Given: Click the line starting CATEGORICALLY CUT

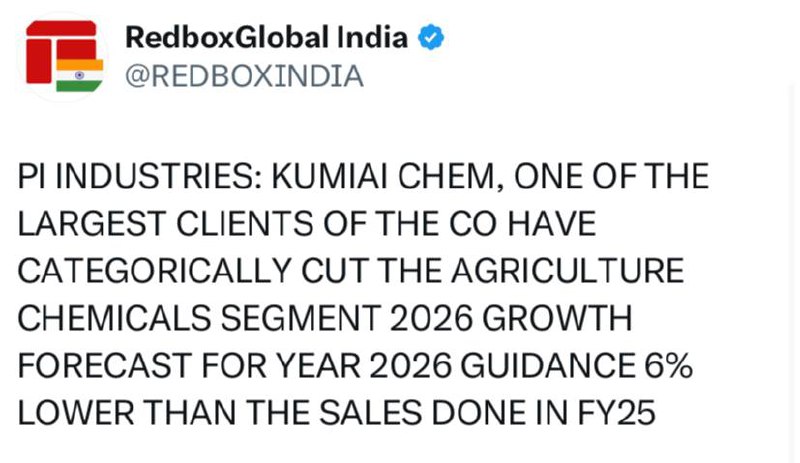Looking at the screenshot, I should pyautogui.click(x=351, y=271).
